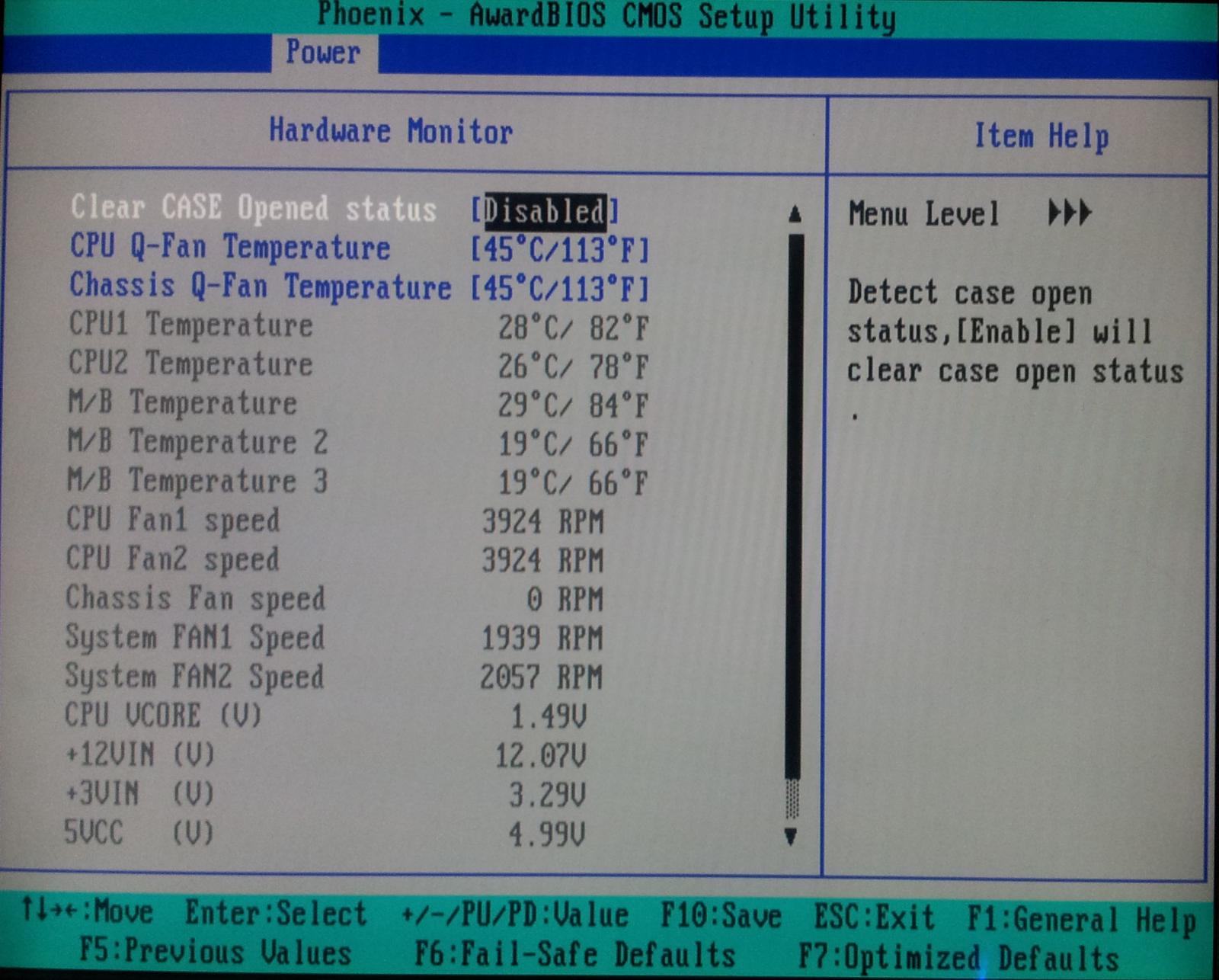Click the +/-/PU/PD:Value hint
Viewport: 1219px width, 980px height.
(x=515, y=914)
